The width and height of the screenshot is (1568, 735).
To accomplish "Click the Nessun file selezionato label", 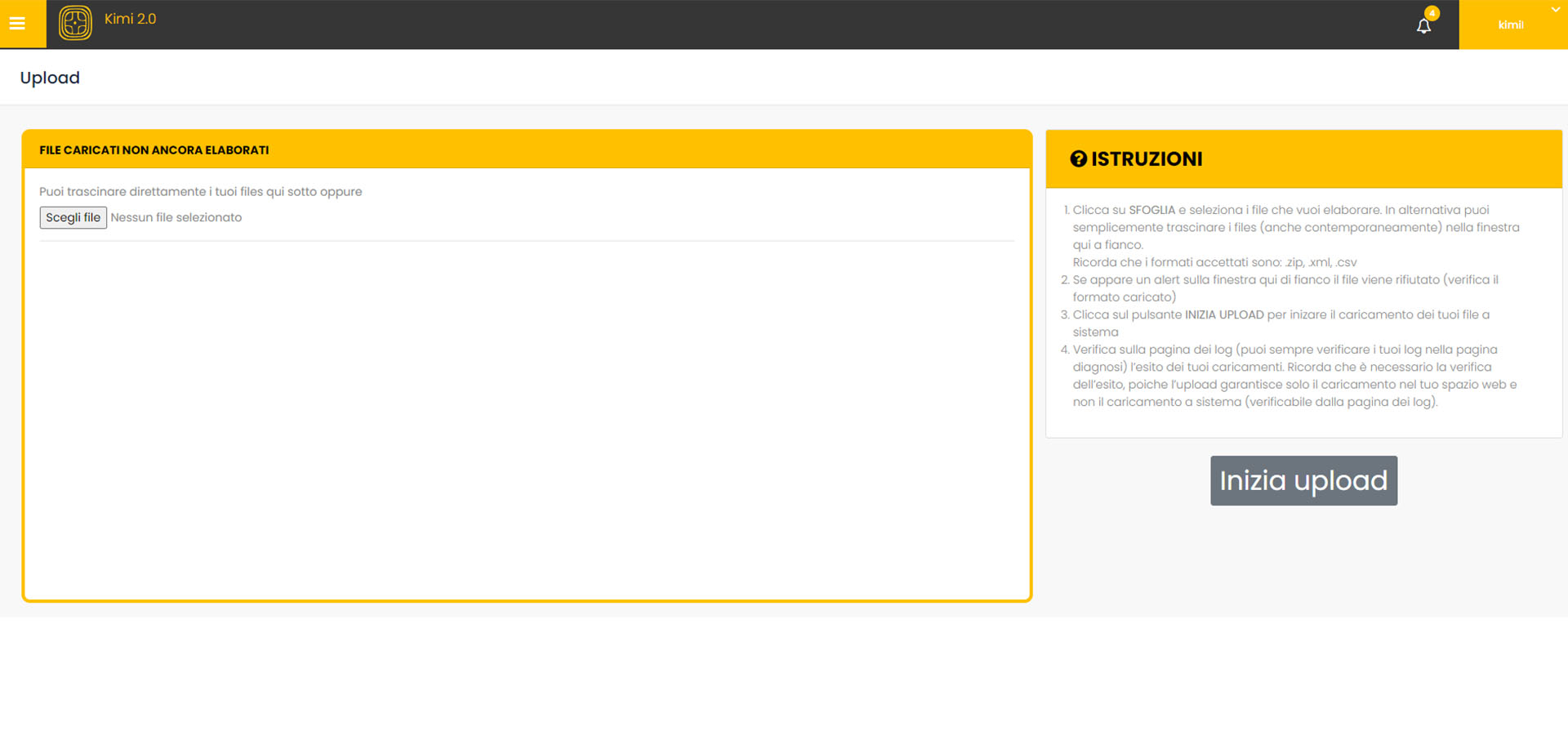I will (176, 217).
